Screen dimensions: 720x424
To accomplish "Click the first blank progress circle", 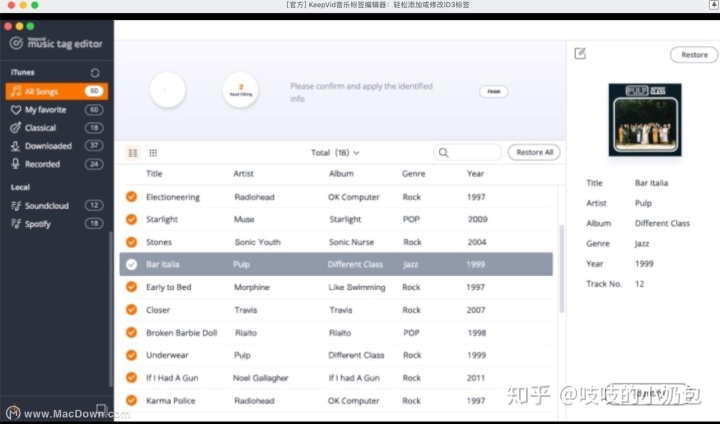I will (168, 90).
